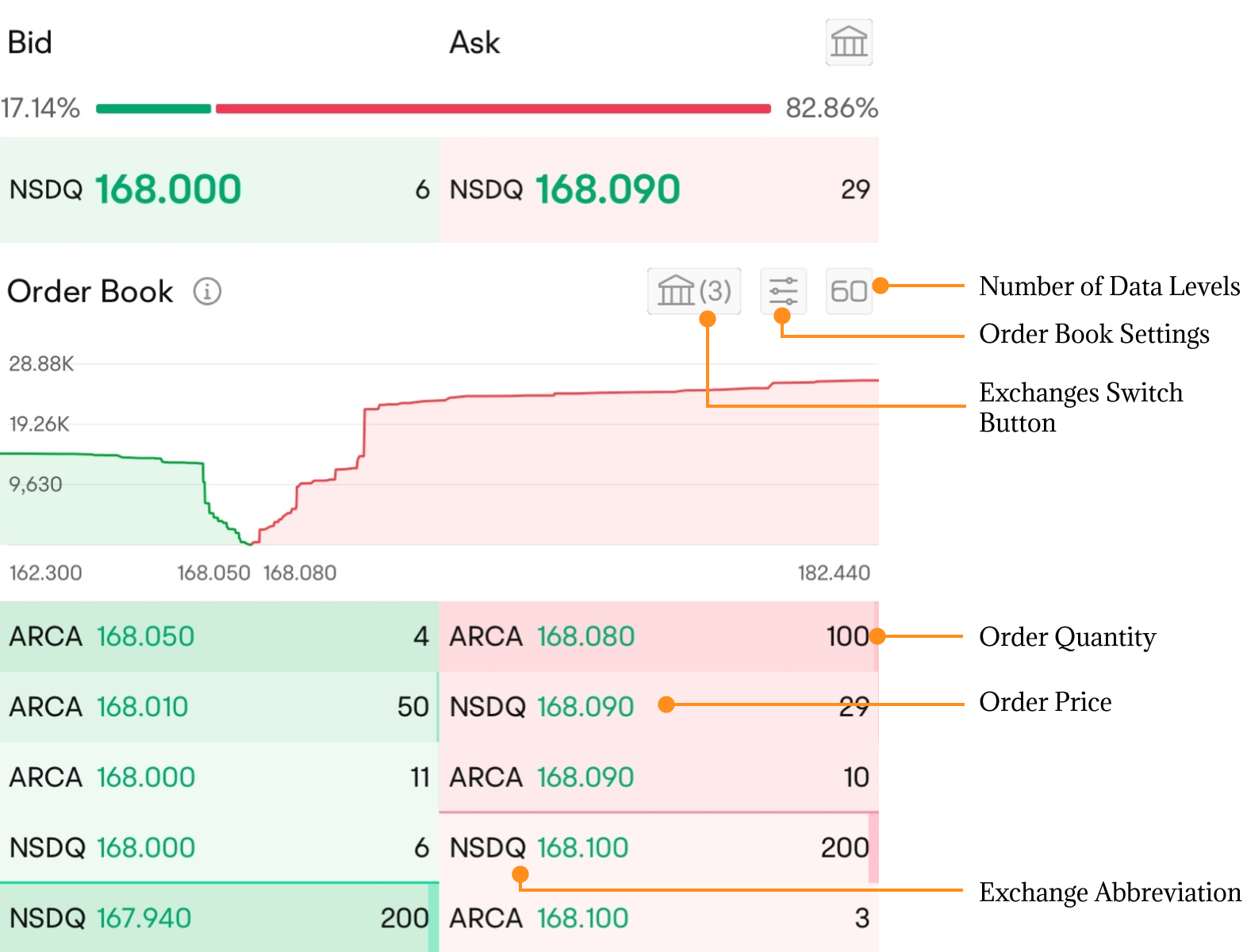Screen dimensions: 1247x952
Task: Click NSDQ 167.940 bid row
Action: coord(219,918)
